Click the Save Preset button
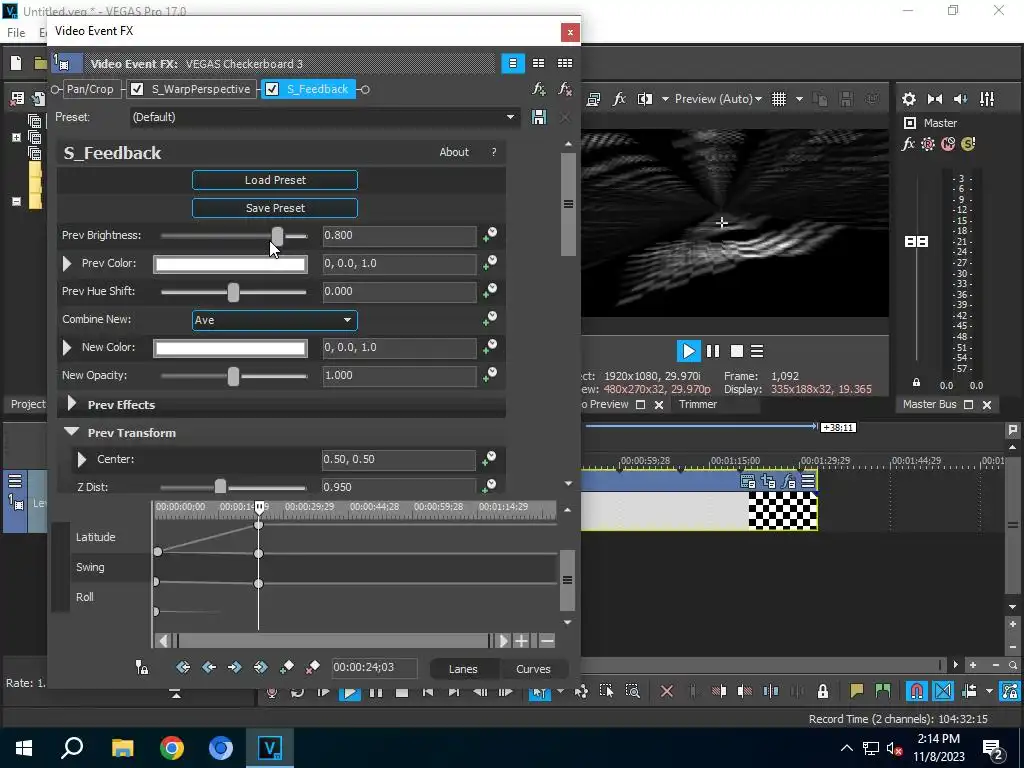The image size is (1024, 768). click(275, 208)
